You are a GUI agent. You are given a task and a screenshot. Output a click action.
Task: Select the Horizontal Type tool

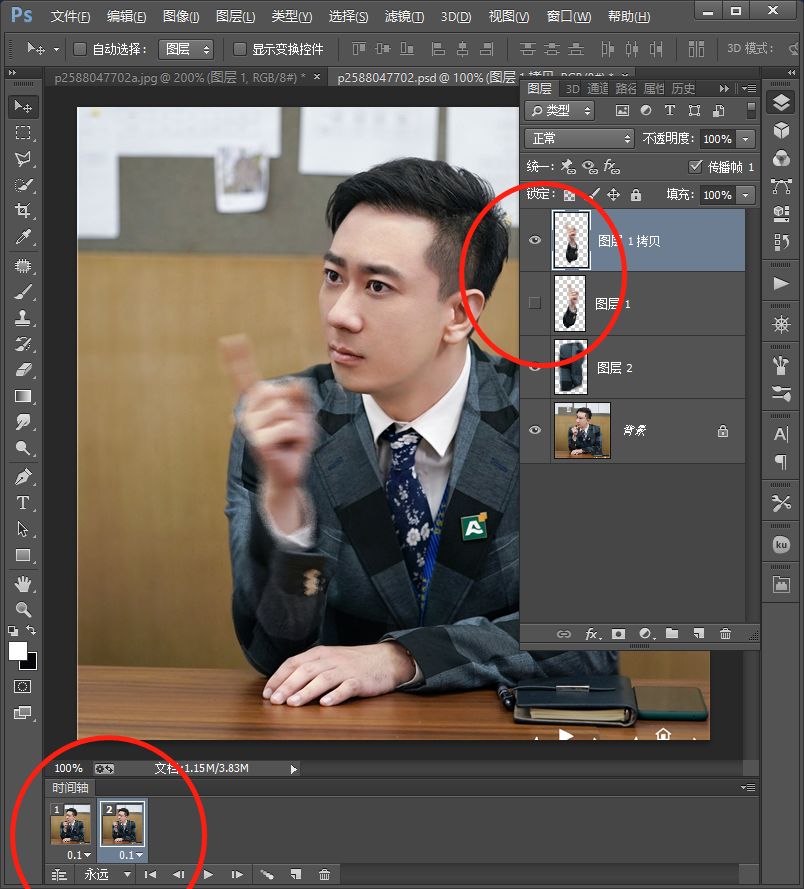[22, 503]
